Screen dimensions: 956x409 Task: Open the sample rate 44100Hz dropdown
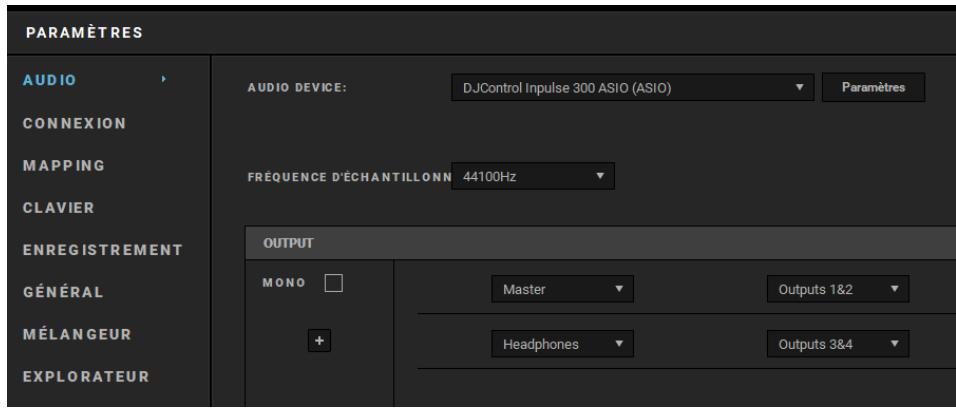pos(533,176)
